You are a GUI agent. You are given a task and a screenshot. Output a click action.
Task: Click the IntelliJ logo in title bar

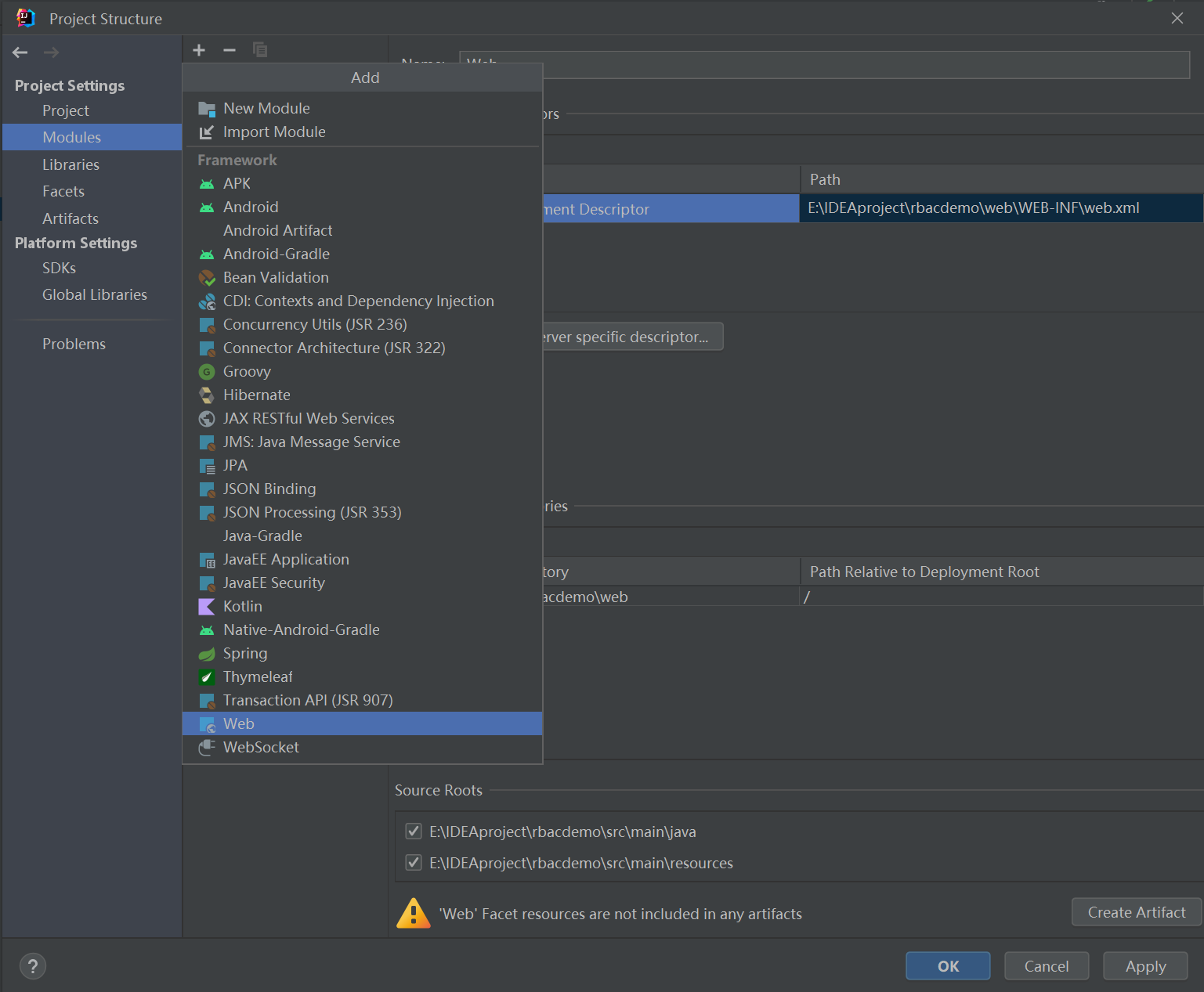coord(26,18)
